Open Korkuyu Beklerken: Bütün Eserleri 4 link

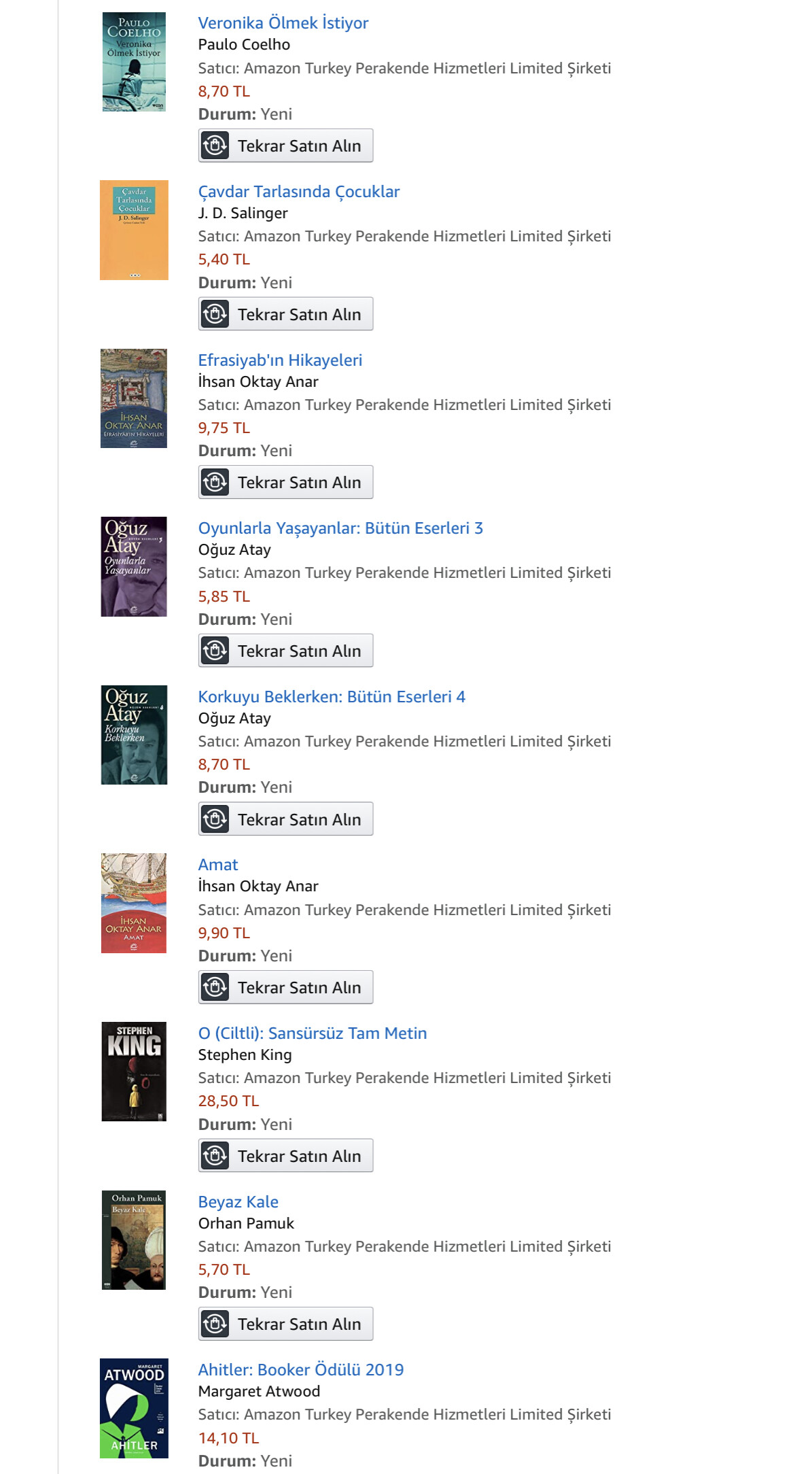tap(331, 697)
